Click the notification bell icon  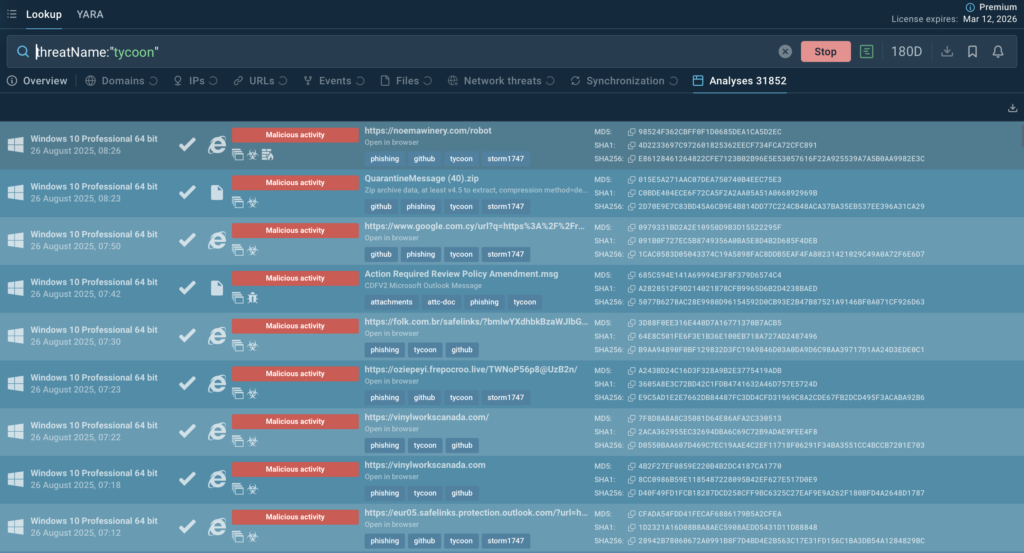pyautogui.click(x=998, y=52)
